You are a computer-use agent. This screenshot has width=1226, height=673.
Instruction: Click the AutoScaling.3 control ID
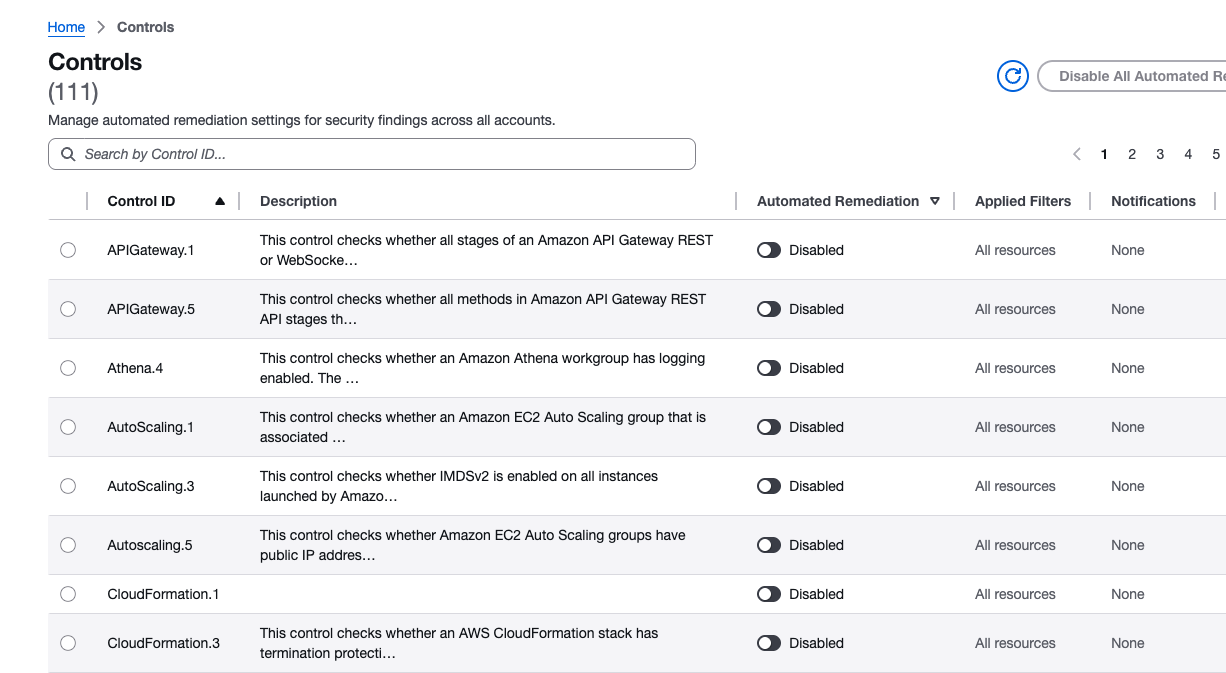(151, 486)
